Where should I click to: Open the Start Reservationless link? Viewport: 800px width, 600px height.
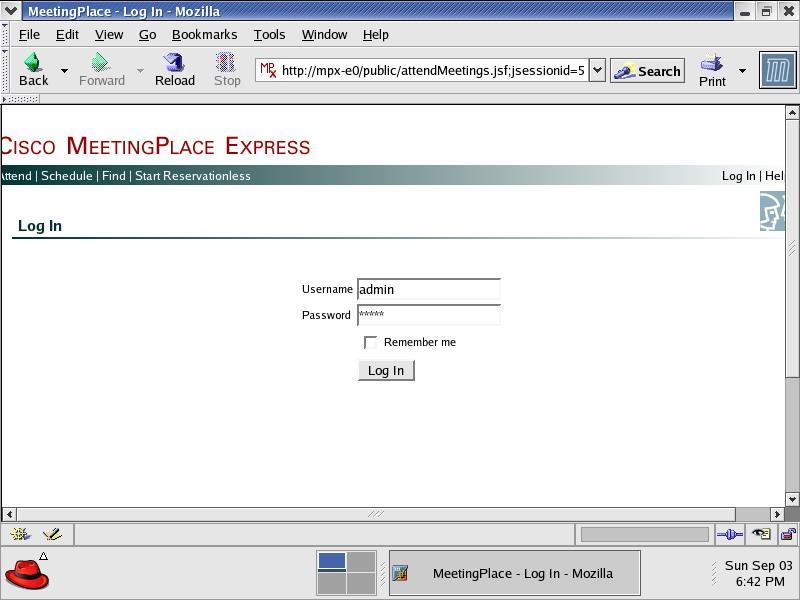[x=193, y=176]
